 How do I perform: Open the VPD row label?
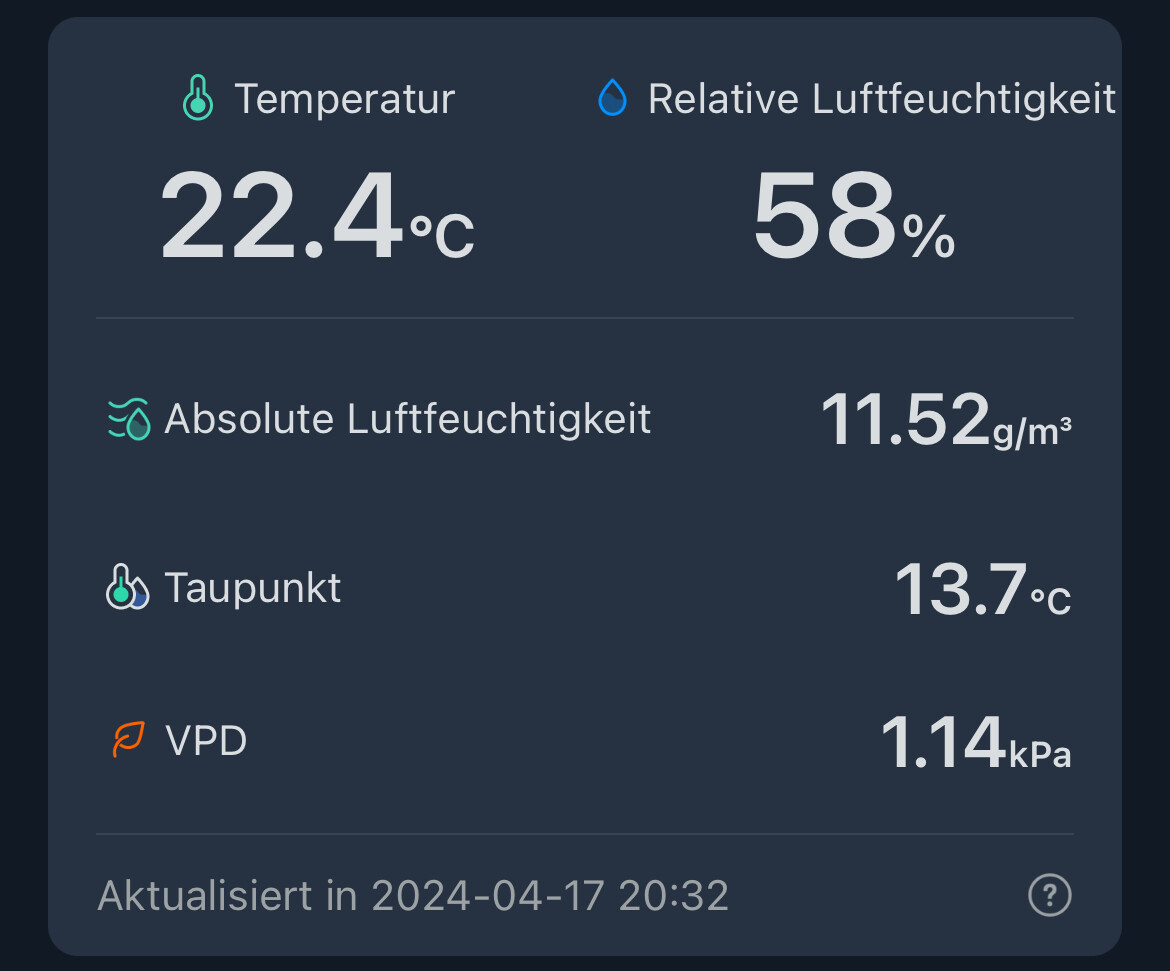[x=206, y=741]
